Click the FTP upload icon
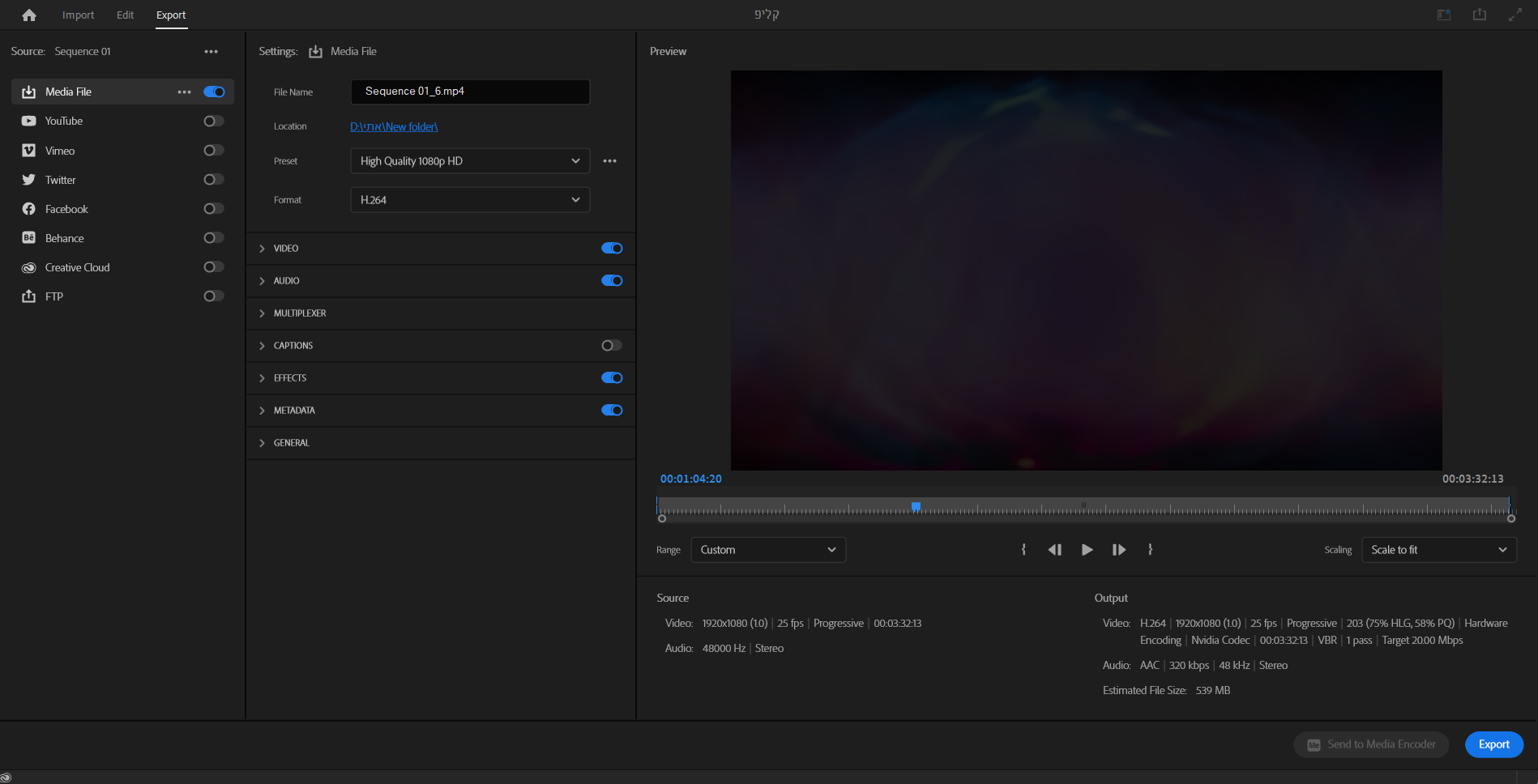Screen dimensions: 1538x784 tap(28, 296)
